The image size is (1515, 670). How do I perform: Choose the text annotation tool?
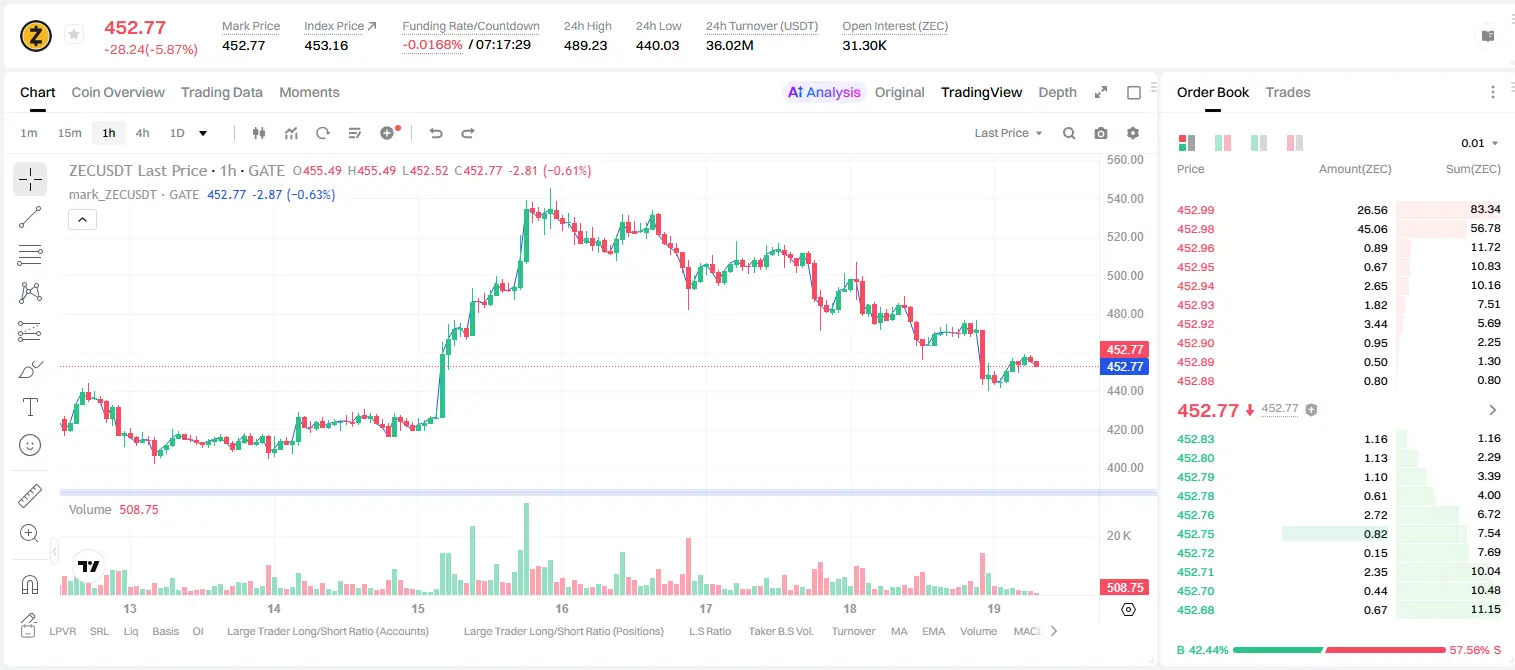tap(30, 407)
